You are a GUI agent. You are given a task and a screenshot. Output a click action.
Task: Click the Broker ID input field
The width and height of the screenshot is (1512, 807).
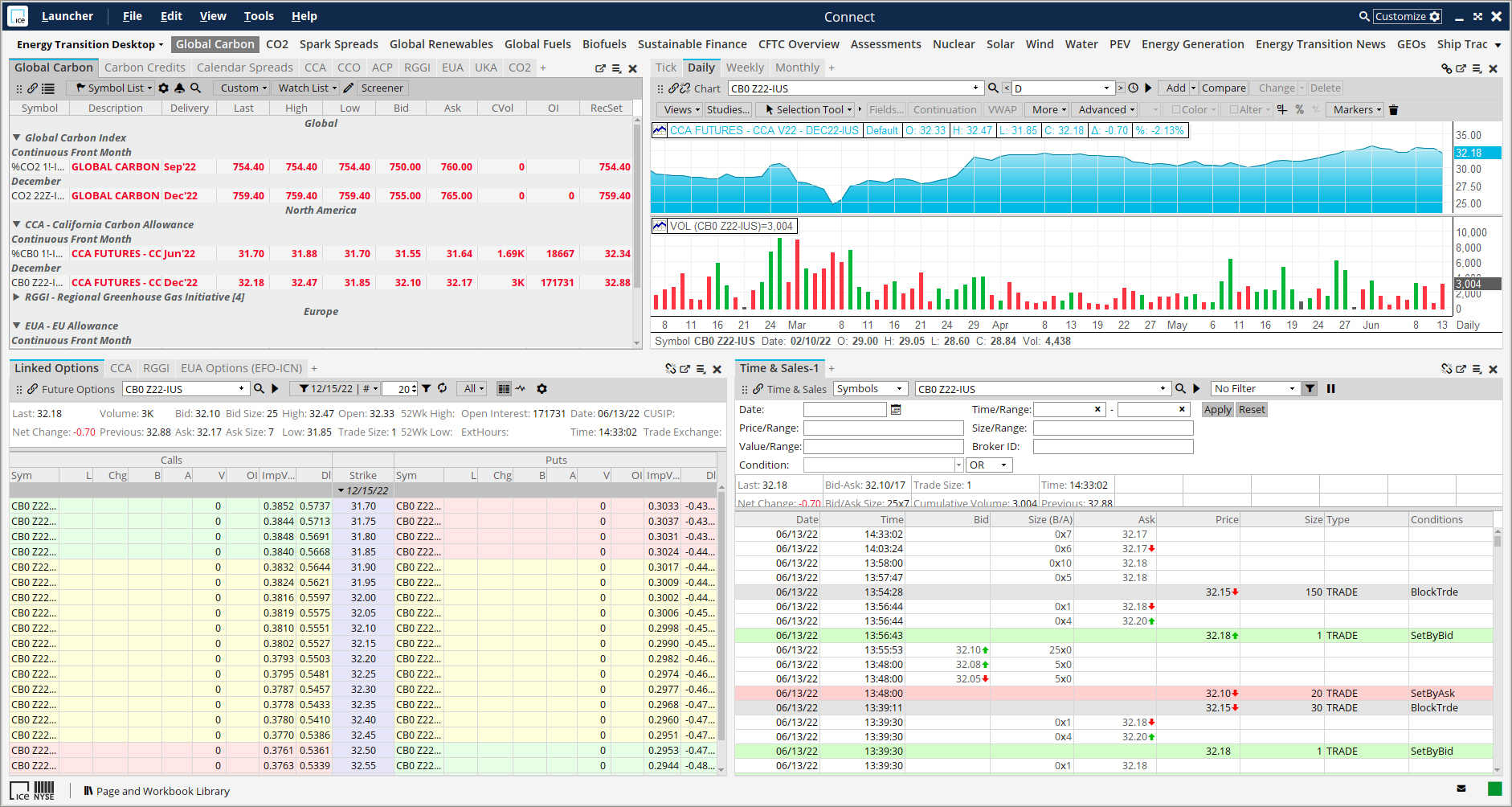[x=1113, y=447]
